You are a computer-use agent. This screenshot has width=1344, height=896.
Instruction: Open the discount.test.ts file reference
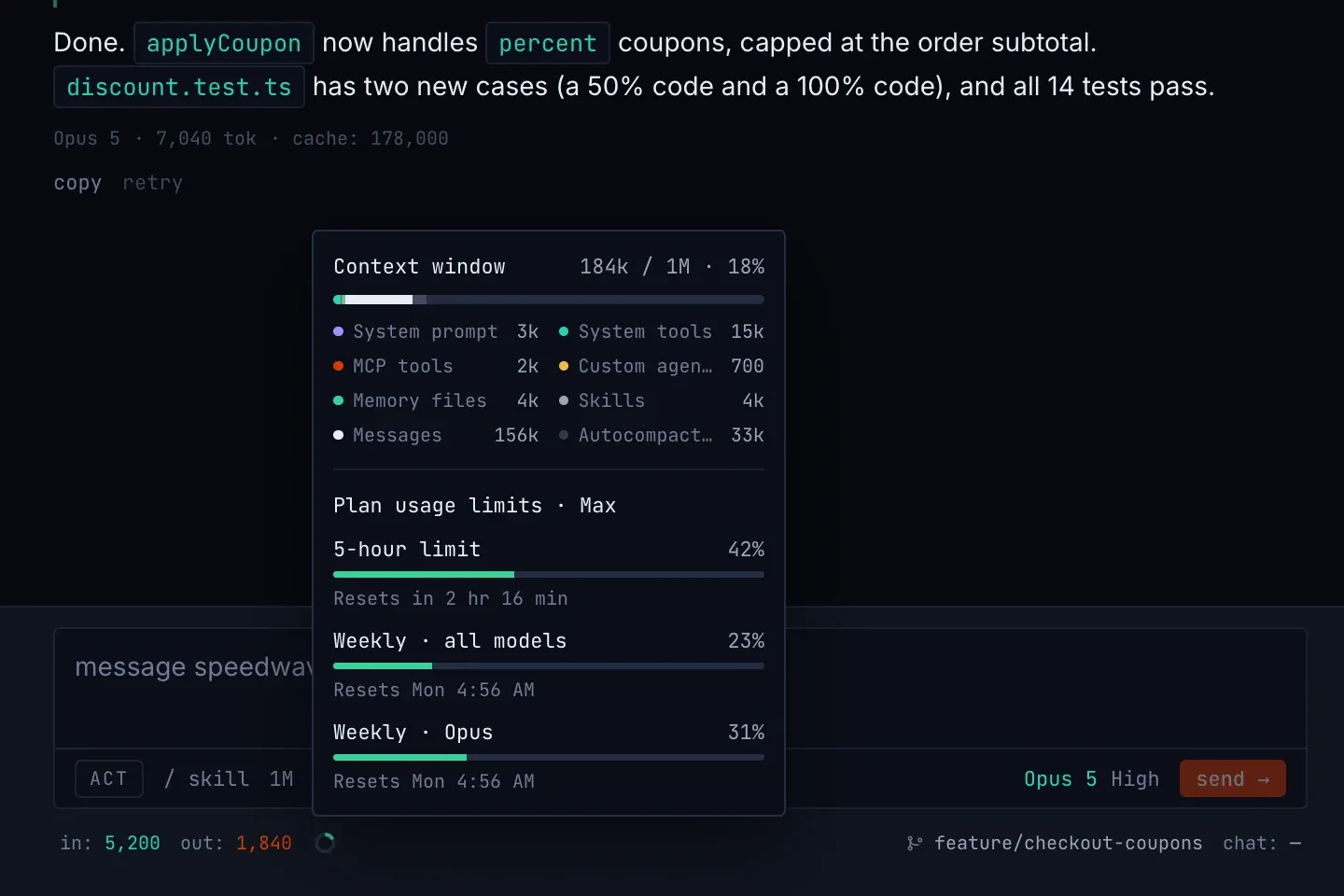(179, 87)
